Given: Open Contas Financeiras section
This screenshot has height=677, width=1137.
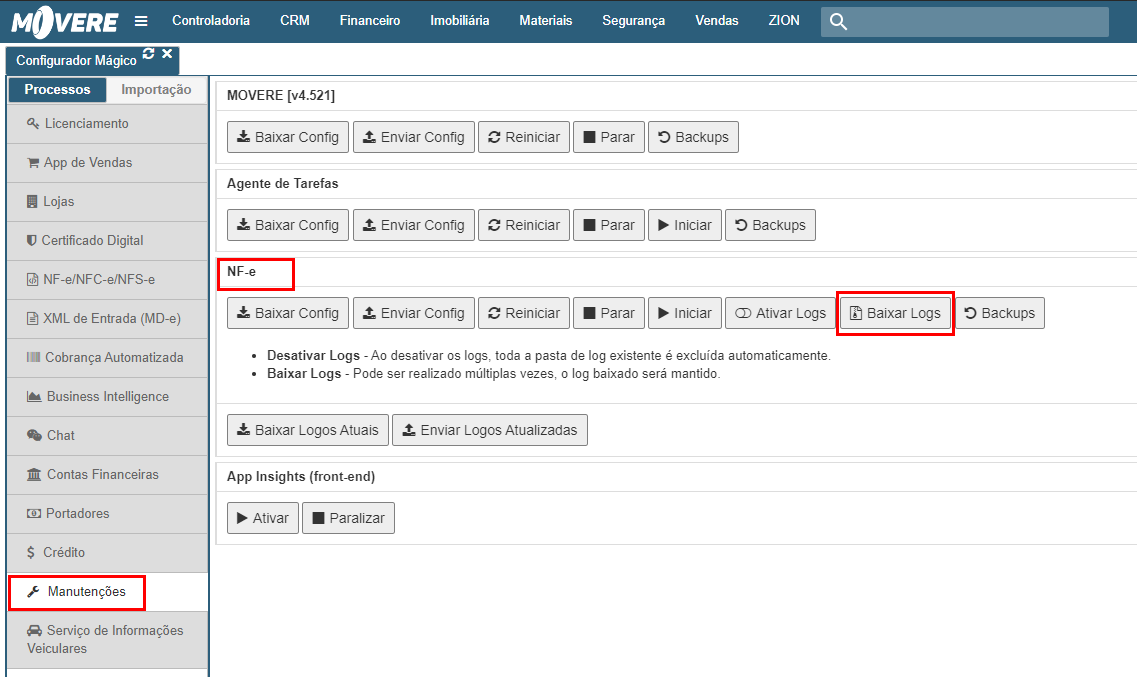Looking at the screenshot, I should click(107, 475).
